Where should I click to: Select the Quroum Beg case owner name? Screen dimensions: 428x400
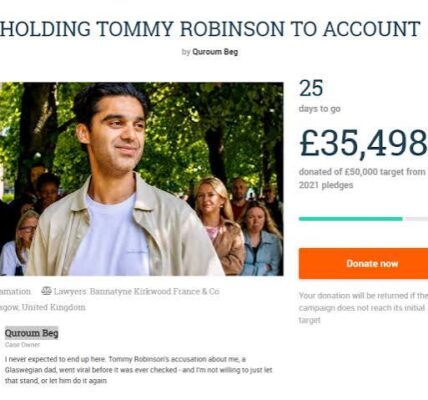point(32,333)
